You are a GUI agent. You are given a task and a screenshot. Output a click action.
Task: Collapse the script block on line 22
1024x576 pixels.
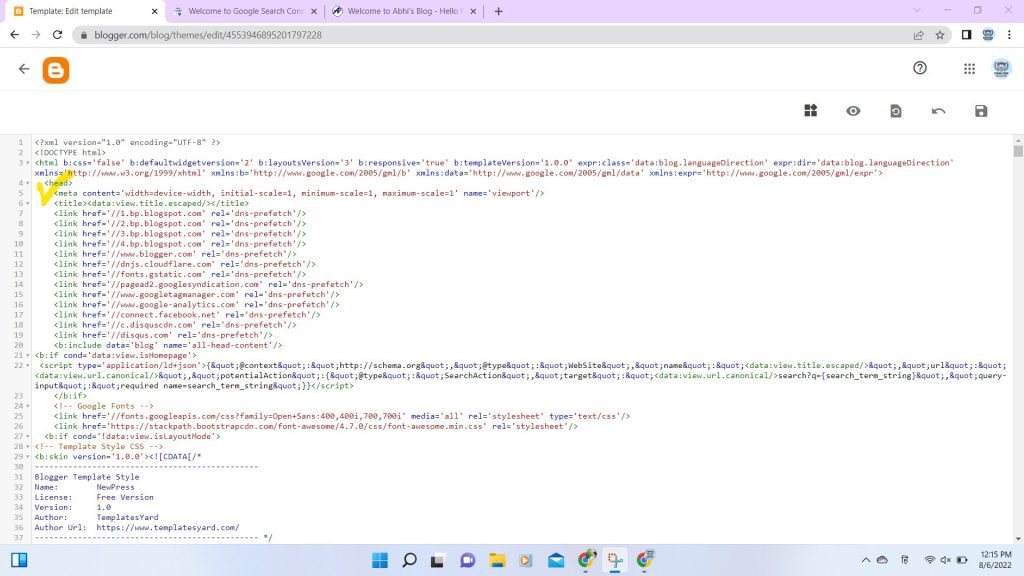[x=27, y=366]
